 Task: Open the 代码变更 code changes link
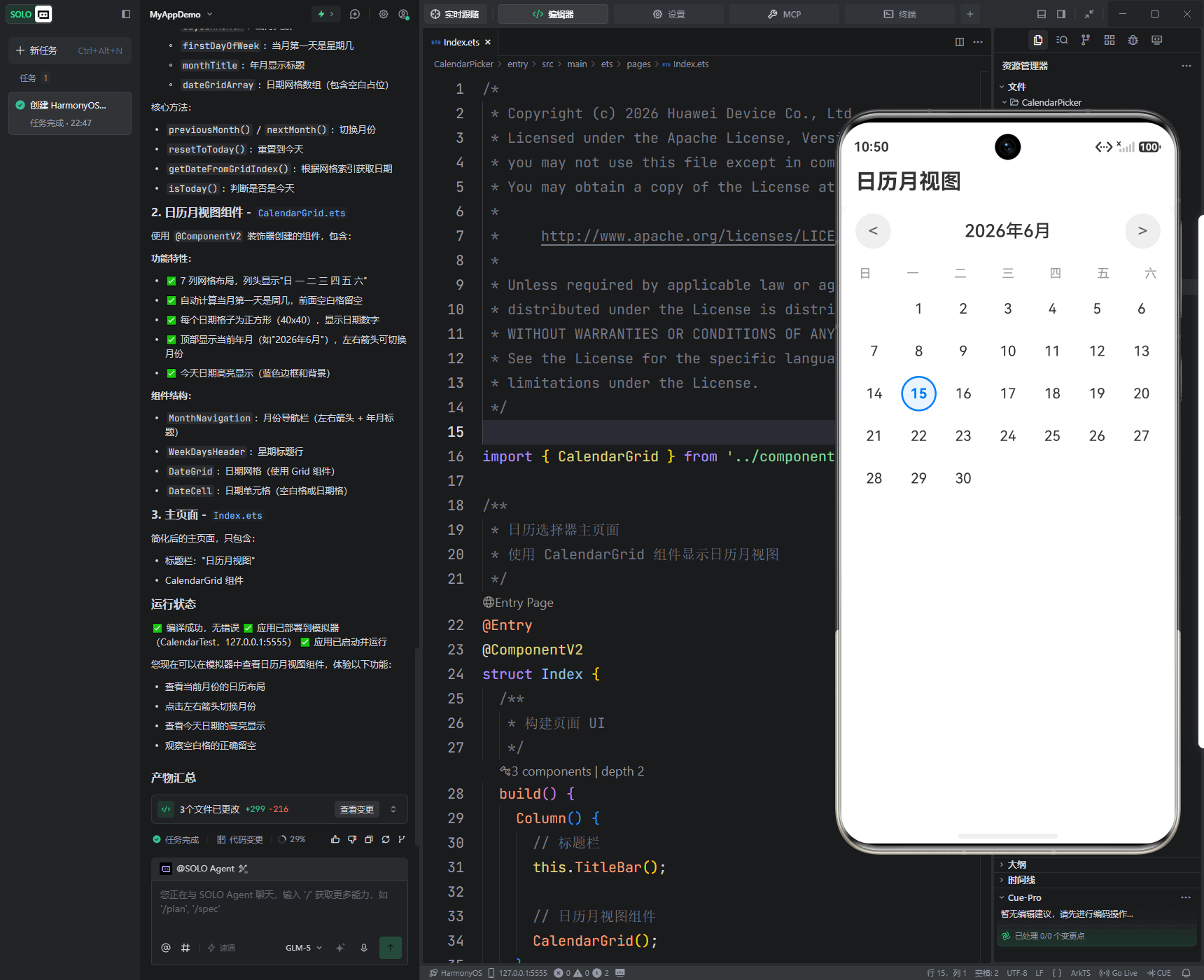(240, 839)
